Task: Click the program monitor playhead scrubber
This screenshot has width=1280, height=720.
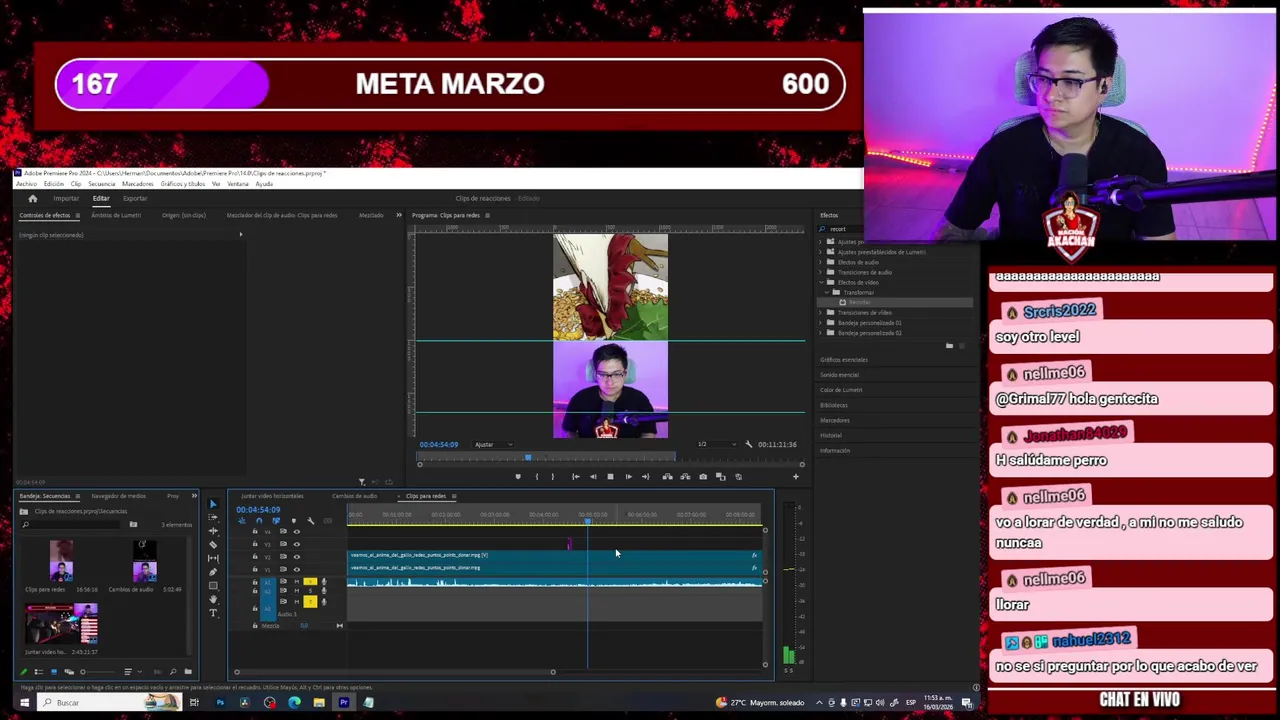Action: tap(528, 457)
